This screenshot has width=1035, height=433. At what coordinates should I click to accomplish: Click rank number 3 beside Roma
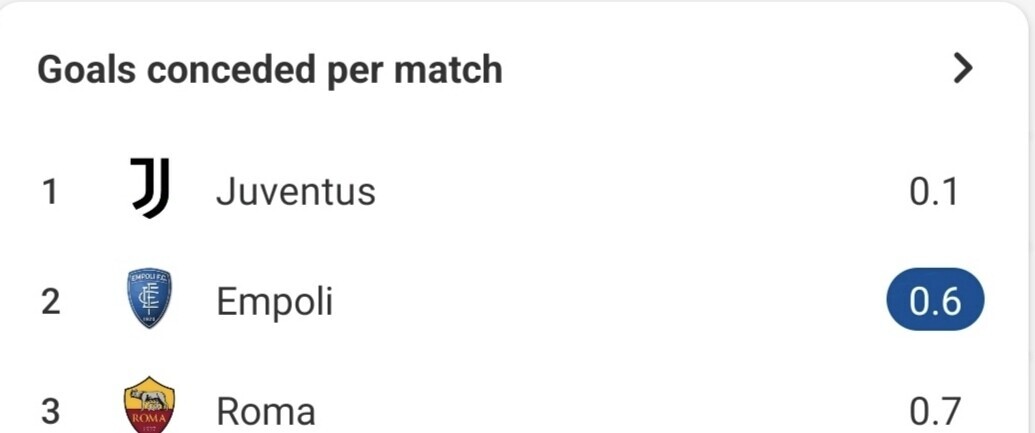pos(50,412)
